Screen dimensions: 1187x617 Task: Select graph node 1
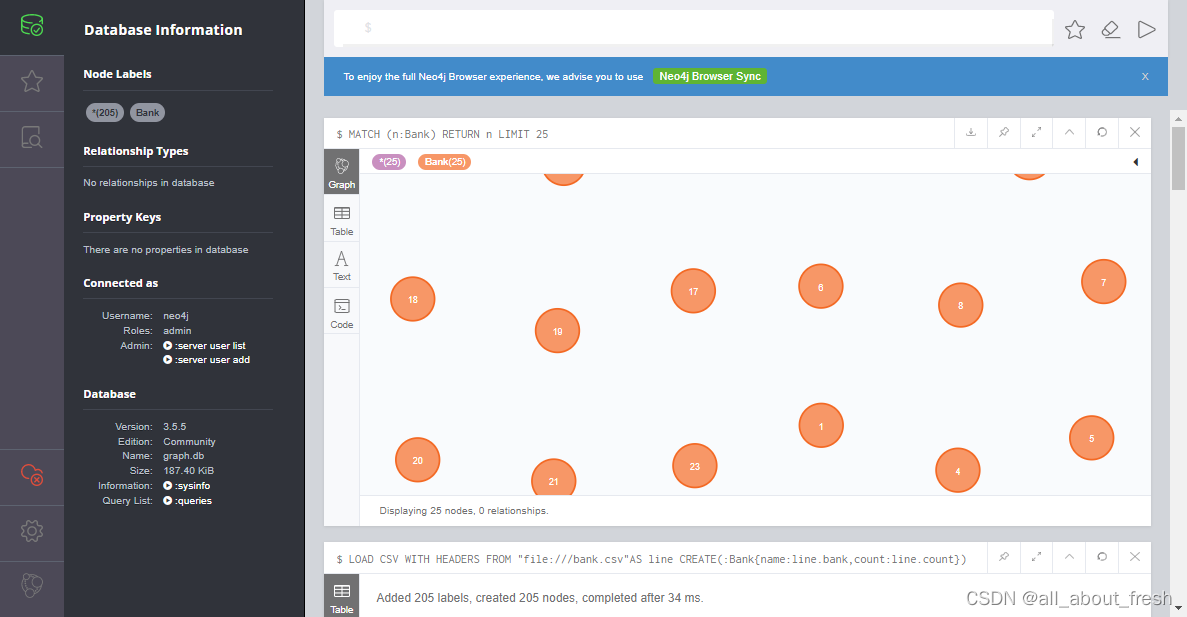click(x=821, y=425)
